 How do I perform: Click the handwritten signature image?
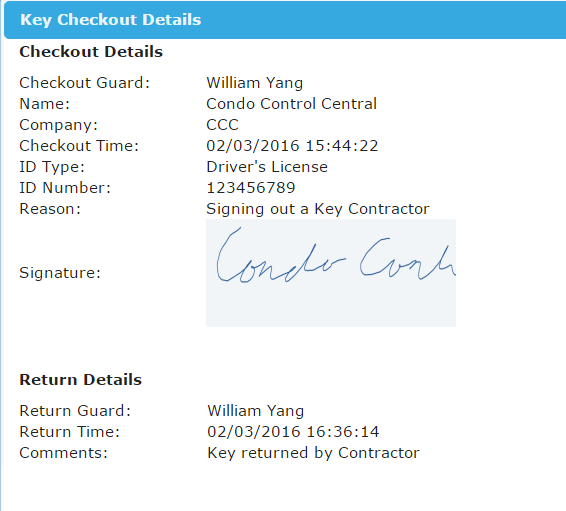331,273
